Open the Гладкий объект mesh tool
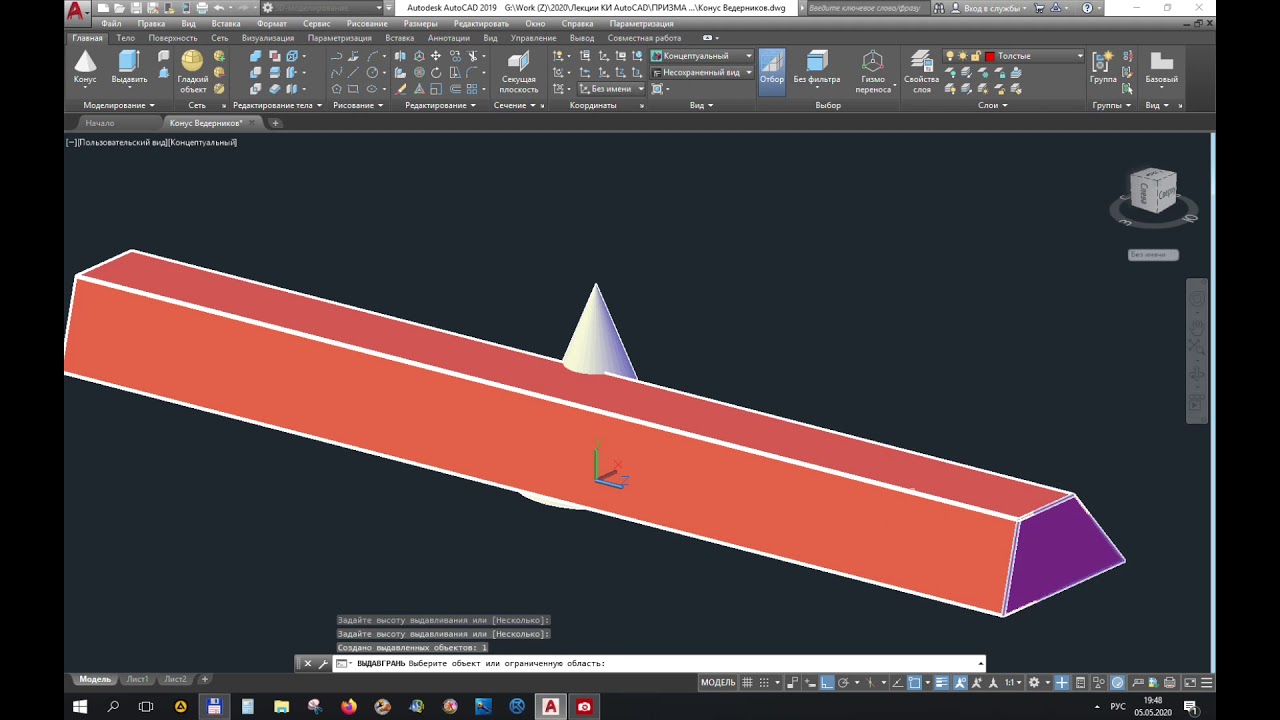 (192, 72)
